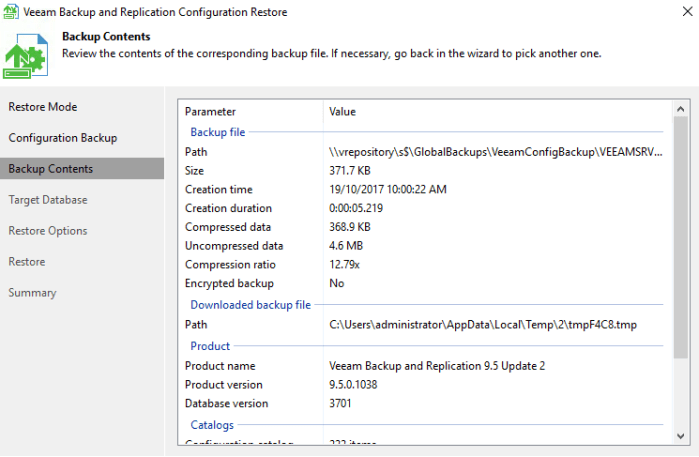Image resolution: width=699 pixels, height=457 pixels.
Task: Open the Summary step
Action: tap(33, 293)
